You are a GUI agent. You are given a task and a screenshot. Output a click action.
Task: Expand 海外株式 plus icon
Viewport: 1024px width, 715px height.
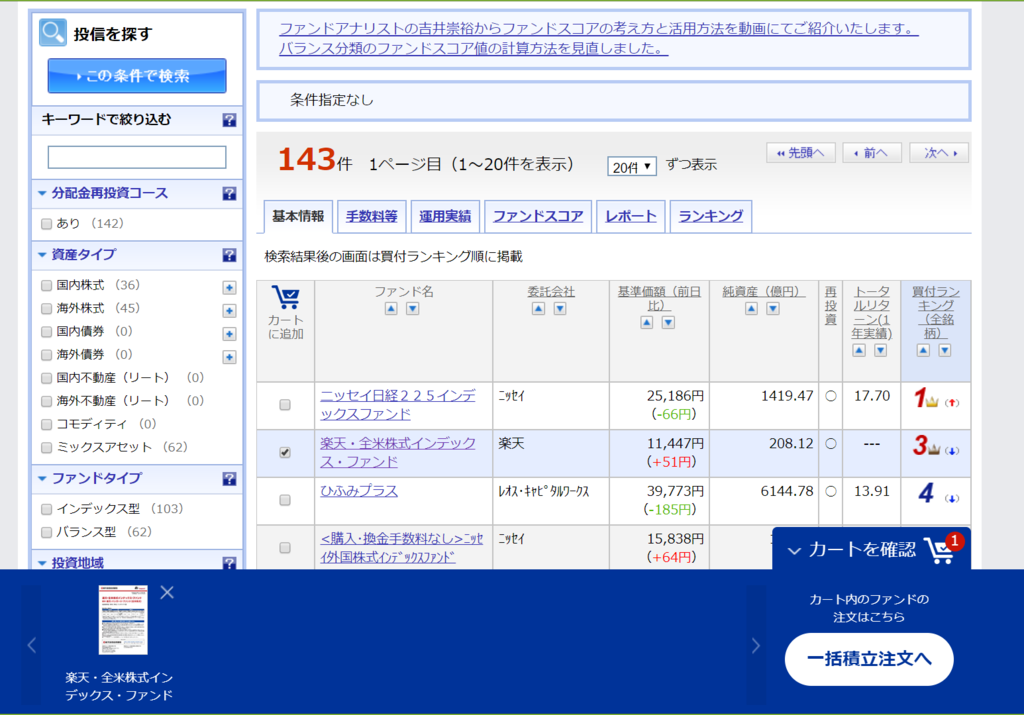click(x=229, y=311)
